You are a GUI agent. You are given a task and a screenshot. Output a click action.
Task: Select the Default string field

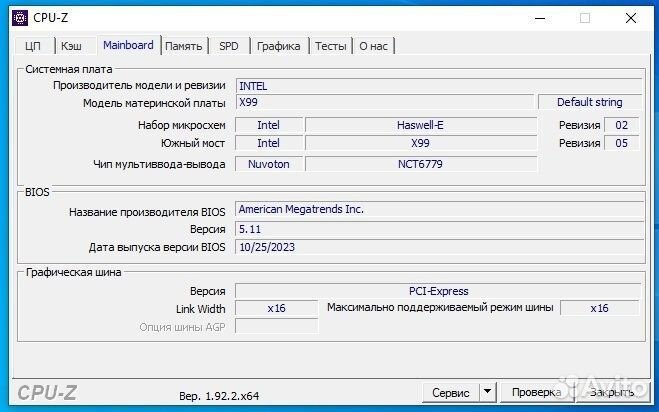point(589,102)
